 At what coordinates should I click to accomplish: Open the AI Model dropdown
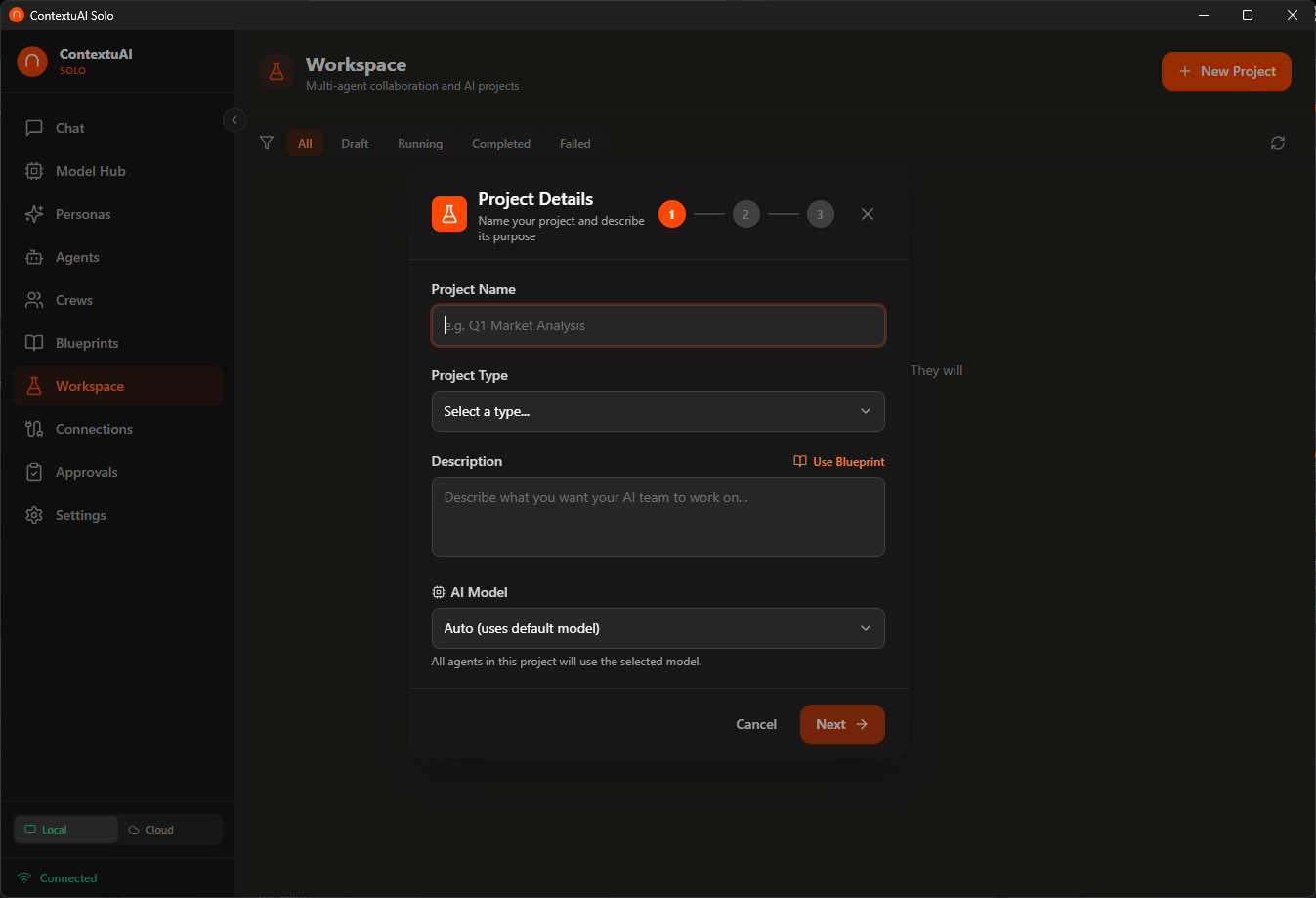(658, 628)
